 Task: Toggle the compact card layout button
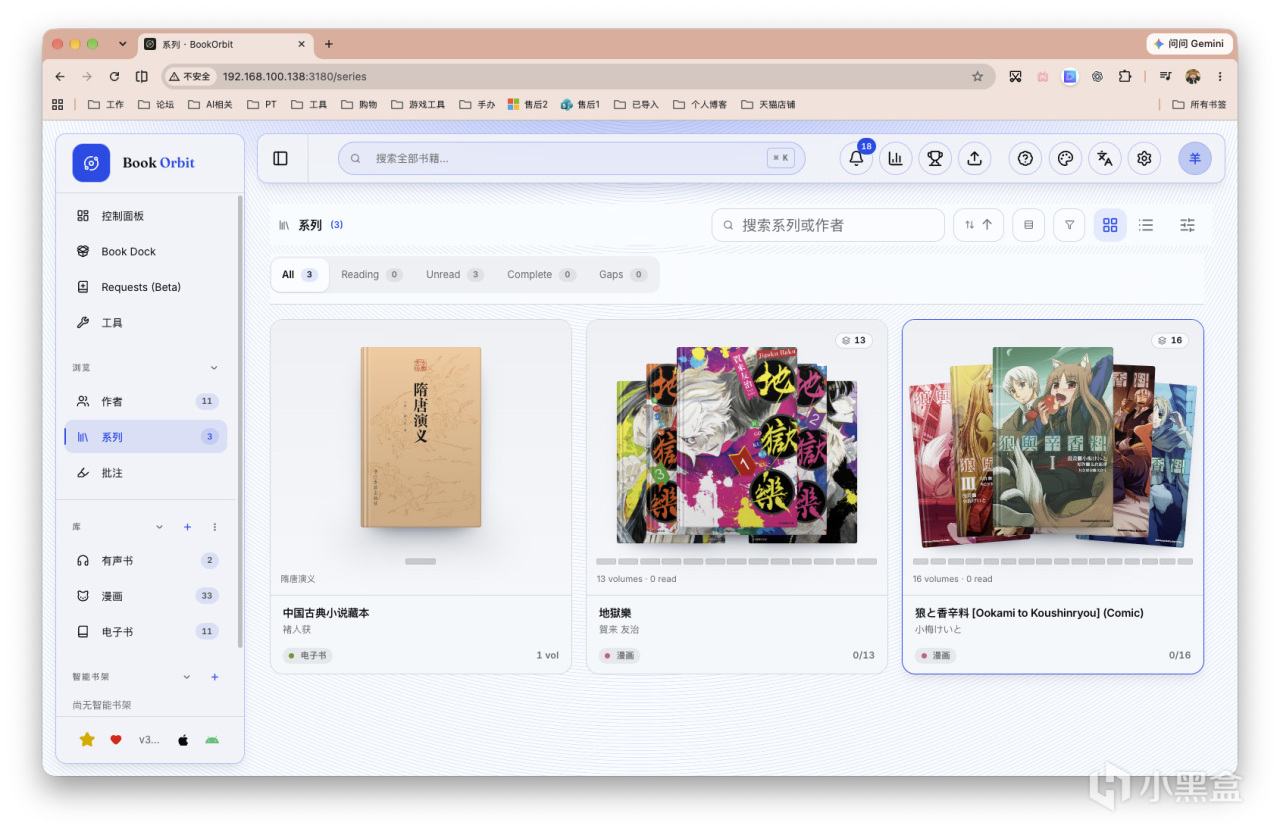tap(1029, 225)
